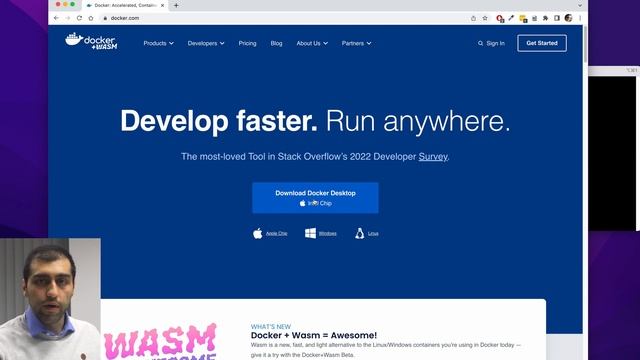Click the Linux download link
Image resolution: width=640 pixels, height=360 pixels.
coord(373,233)
